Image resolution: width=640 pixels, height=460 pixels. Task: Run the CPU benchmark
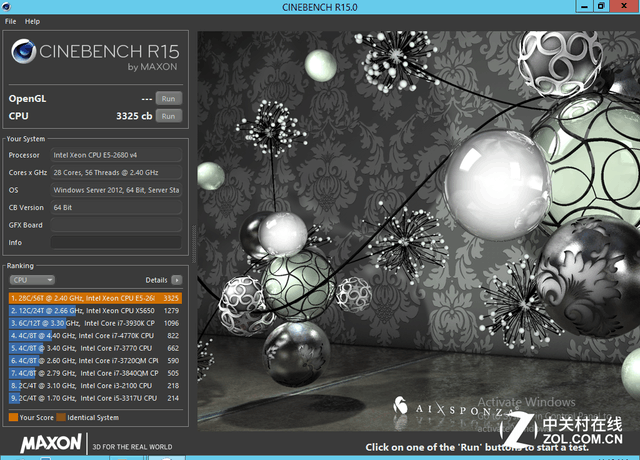coord(169,116)
